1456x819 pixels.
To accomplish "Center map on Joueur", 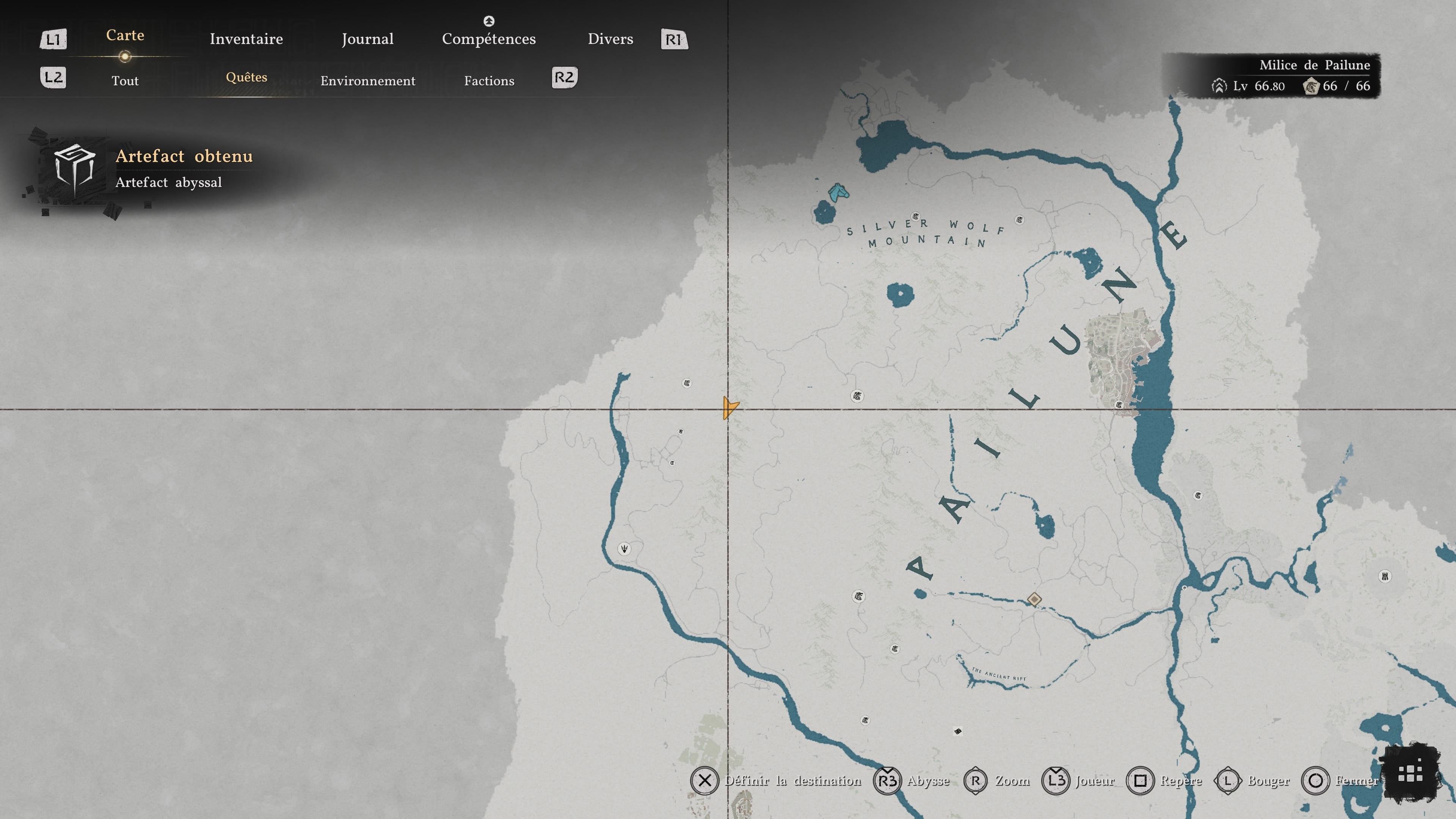I will coord(1095,781).
